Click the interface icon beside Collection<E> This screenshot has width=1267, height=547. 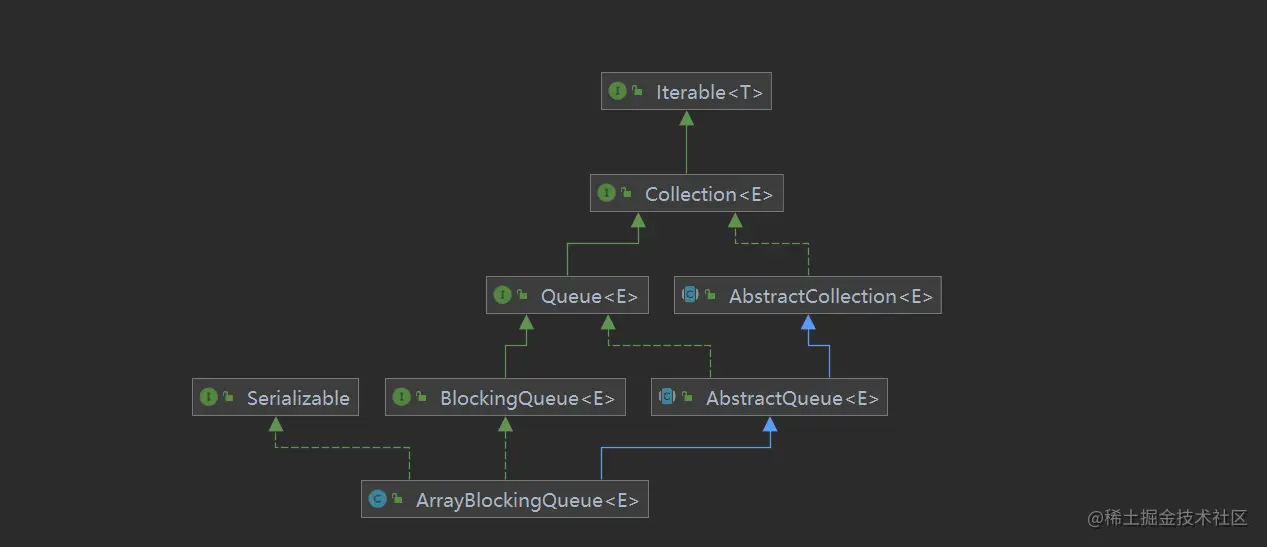point(606,194)
